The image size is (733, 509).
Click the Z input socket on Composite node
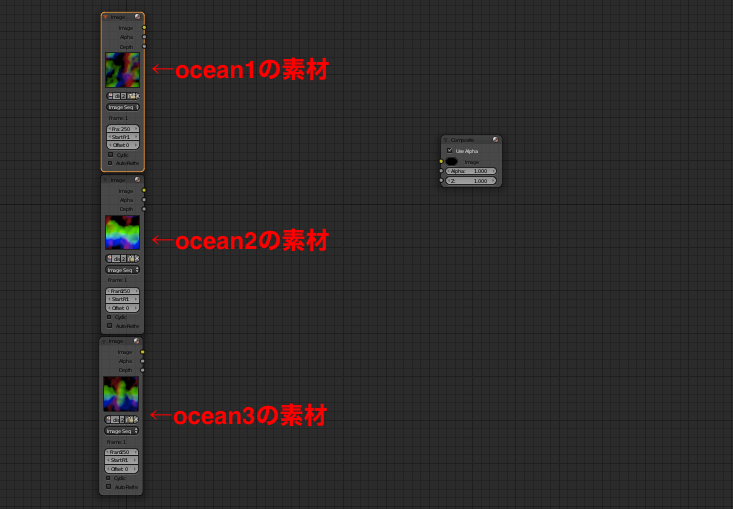[441, 180]
